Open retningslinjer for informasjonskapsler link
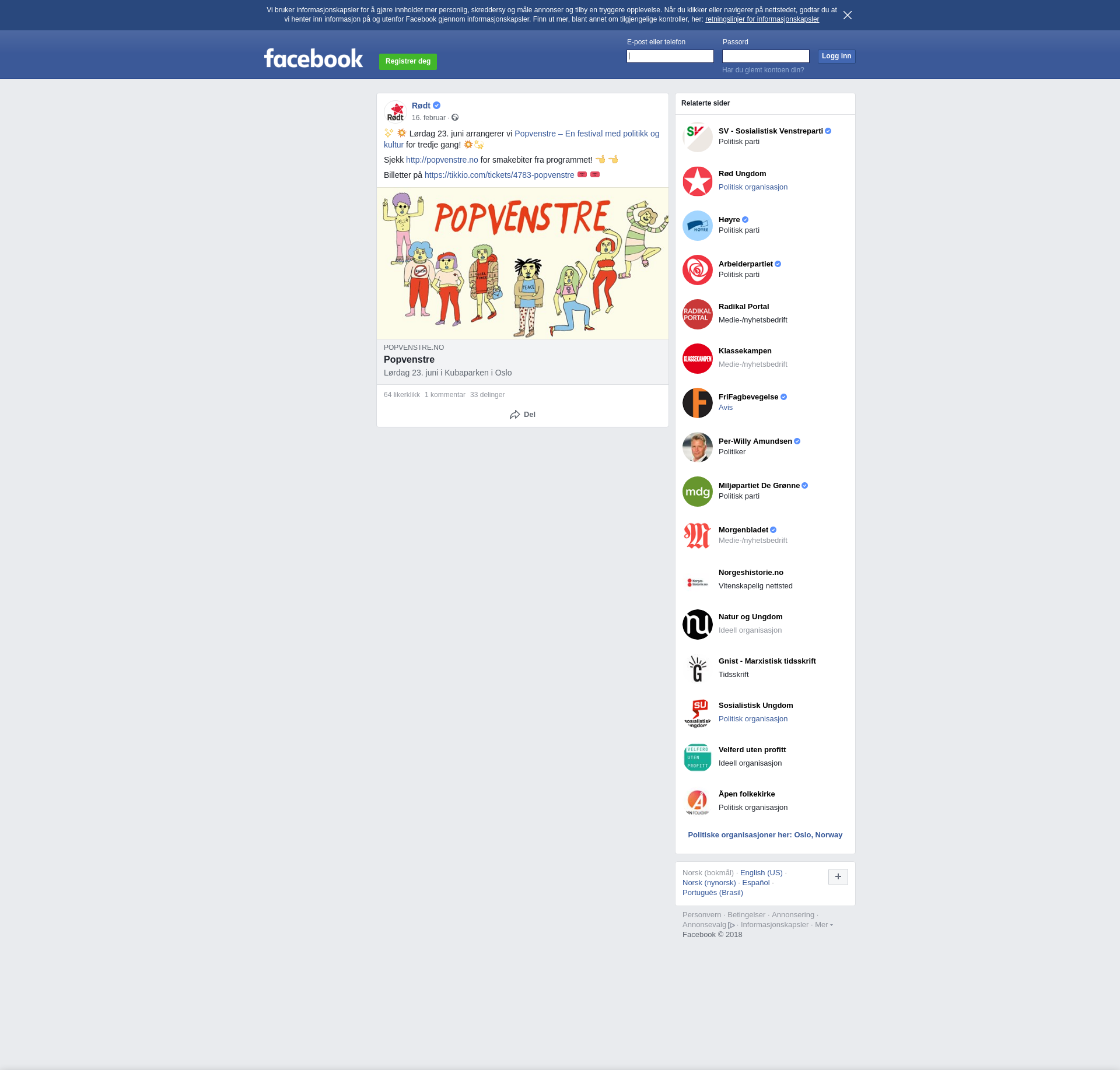1120x1070 pixels. [x=762, y=19]
